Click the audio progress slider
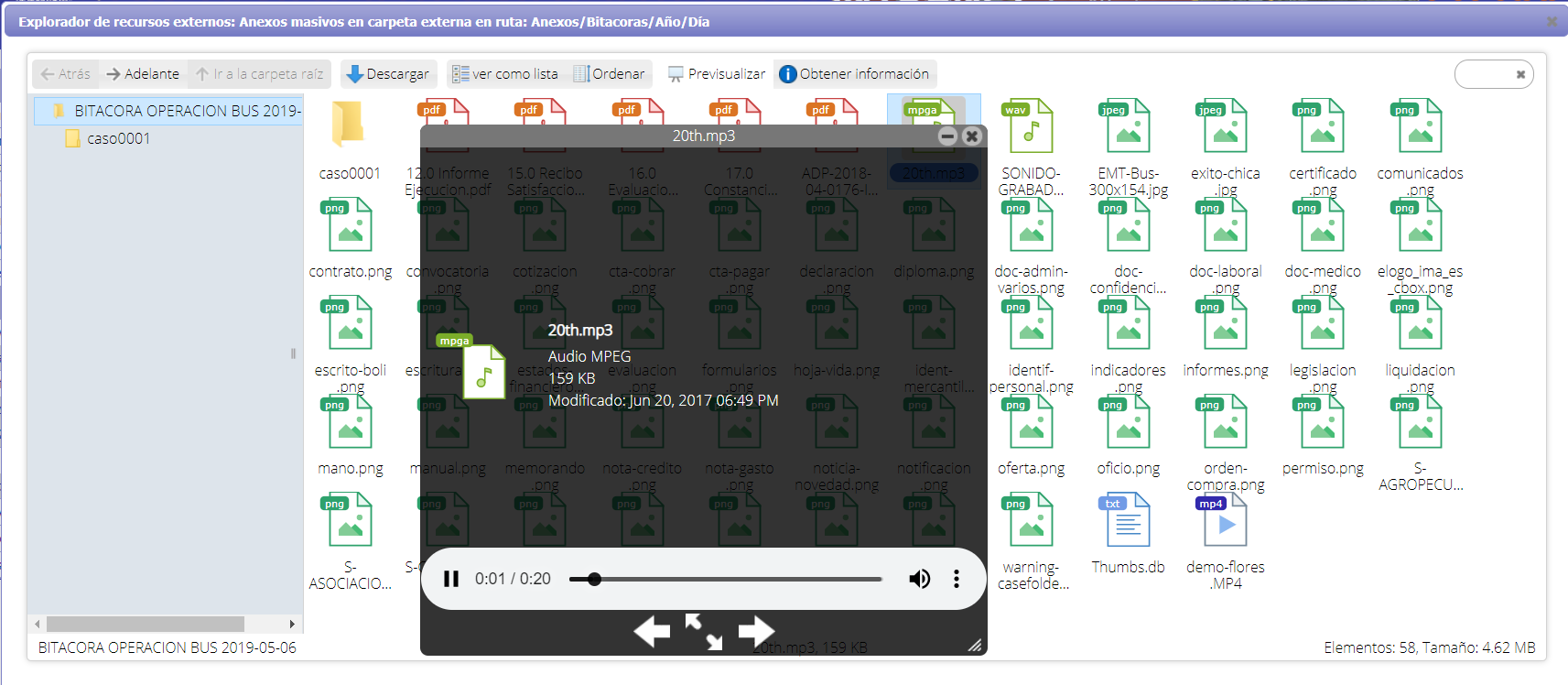 [725, 579]
